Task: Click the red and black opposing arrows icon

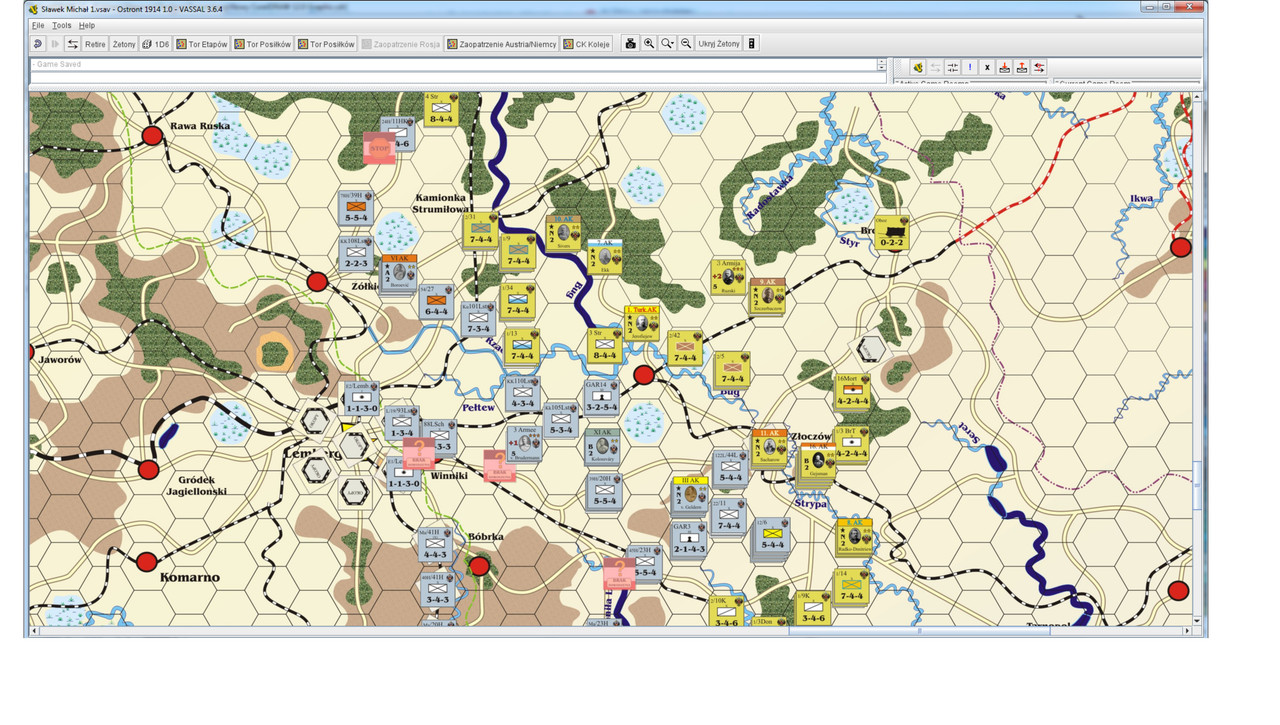Action: pos(1040,67)
